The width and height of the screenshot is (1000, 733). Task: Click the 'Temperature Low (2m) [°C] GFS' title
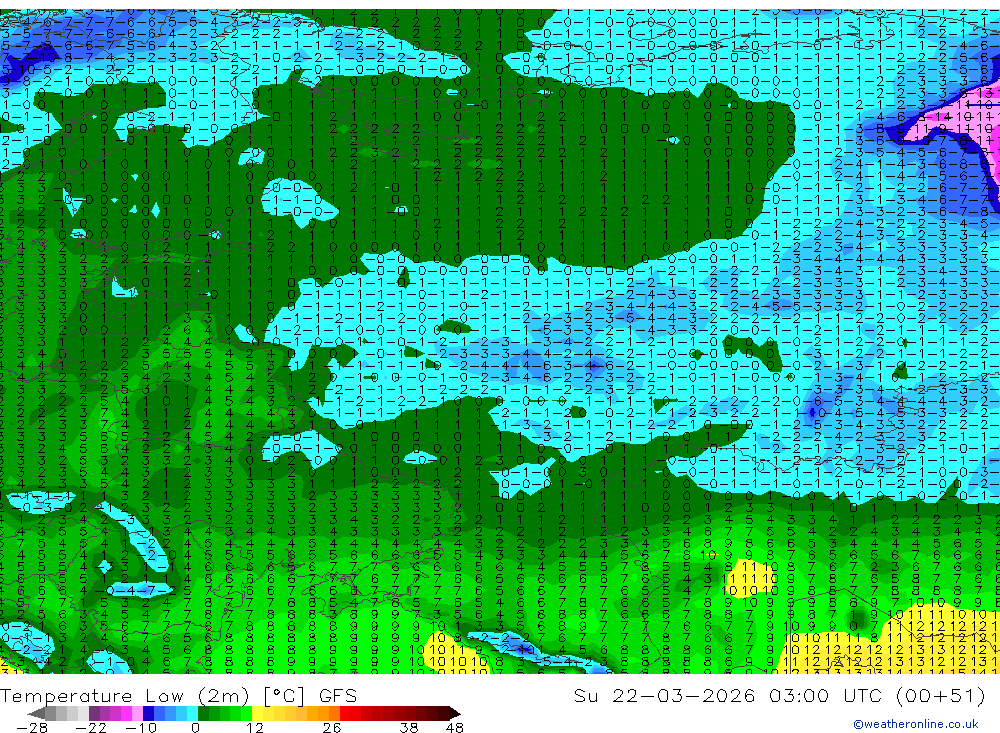(x=179, y=695)
